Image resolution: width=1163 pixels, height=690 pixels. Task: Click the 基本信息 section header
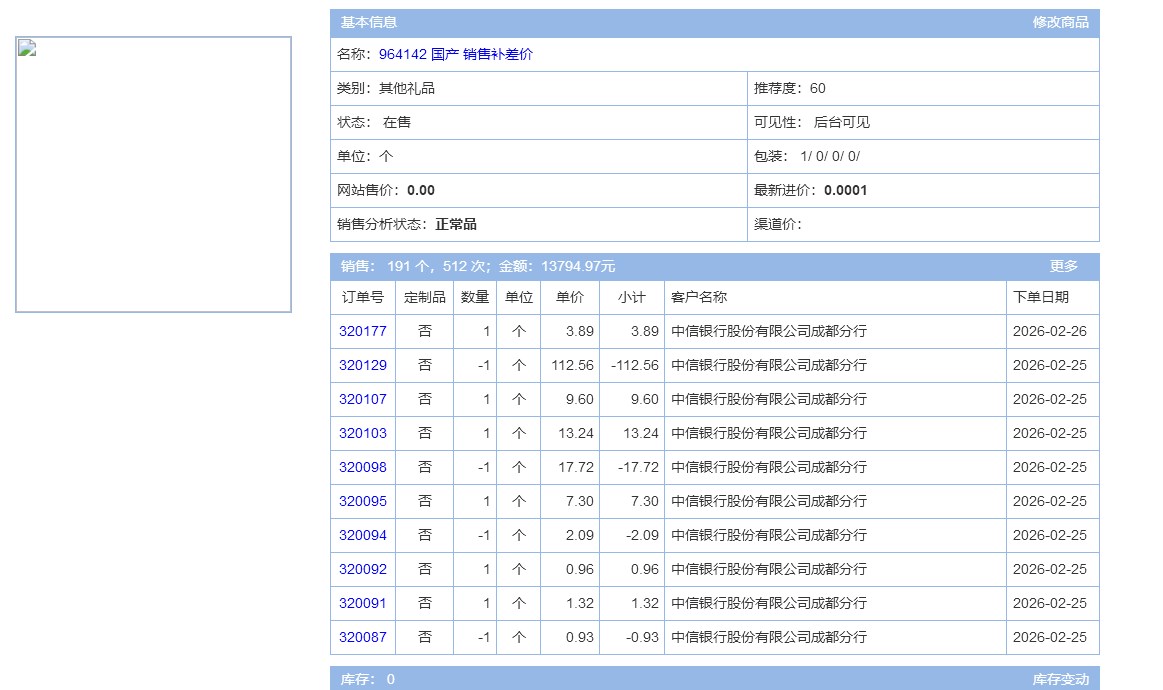coord(368,22)
